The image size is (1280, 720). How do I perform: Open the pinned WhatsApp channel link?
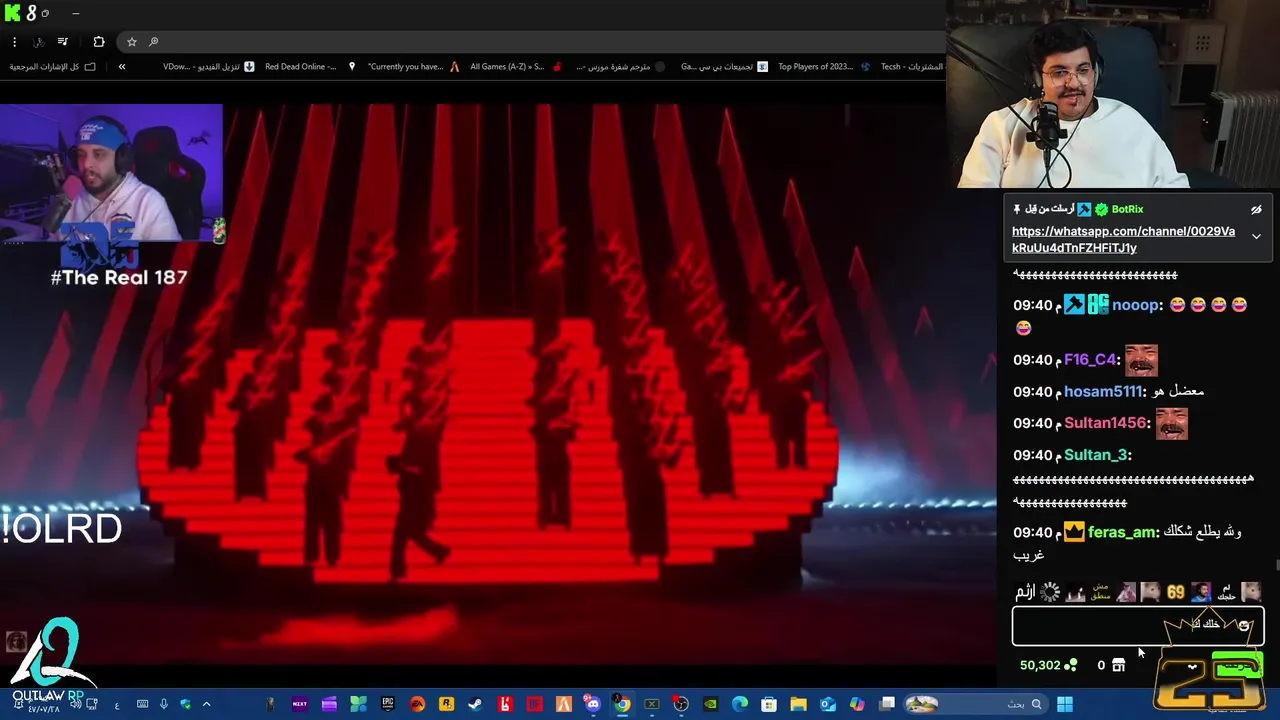(1123, 239)
